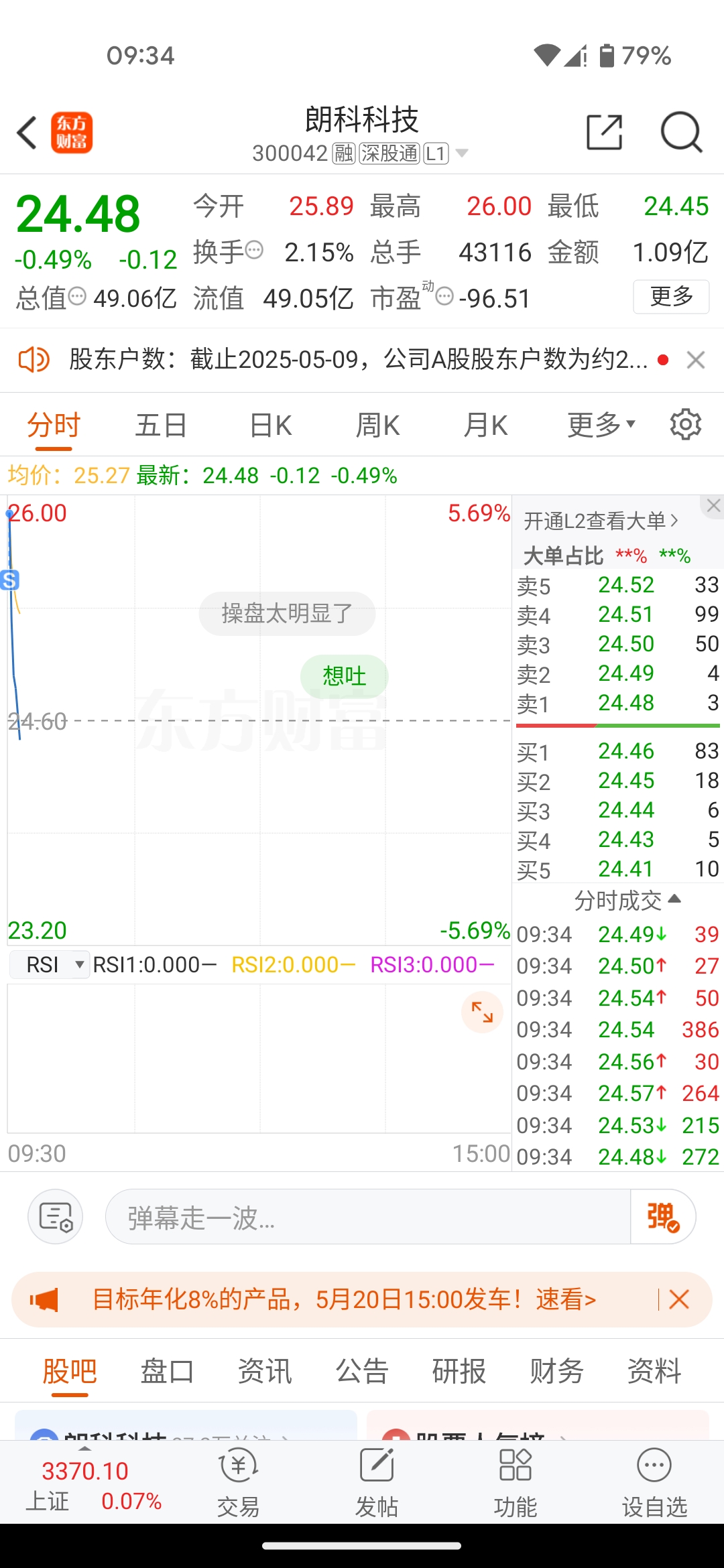Viewport: 724px width, 1568px height.
Task: Tap info icon next to 换手
Action: click(x=254, y=251)
